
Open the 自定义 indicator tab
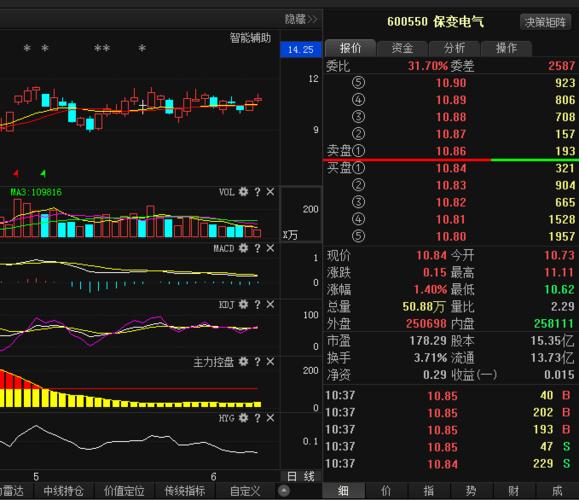click(245, 491)
